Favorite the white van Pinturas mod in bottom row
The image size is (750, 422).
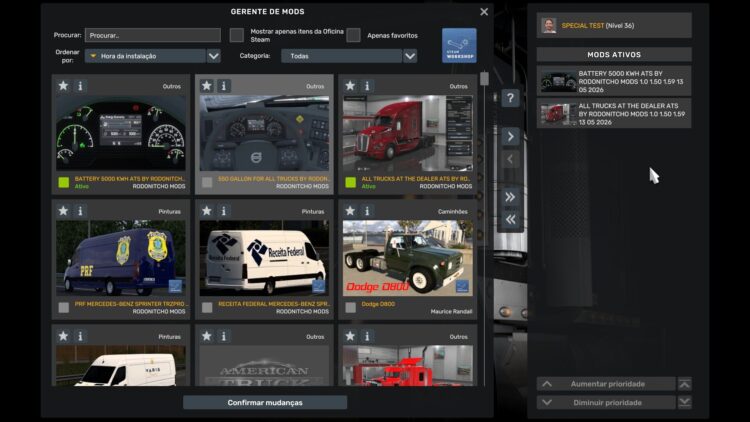(x=63, y=336)
